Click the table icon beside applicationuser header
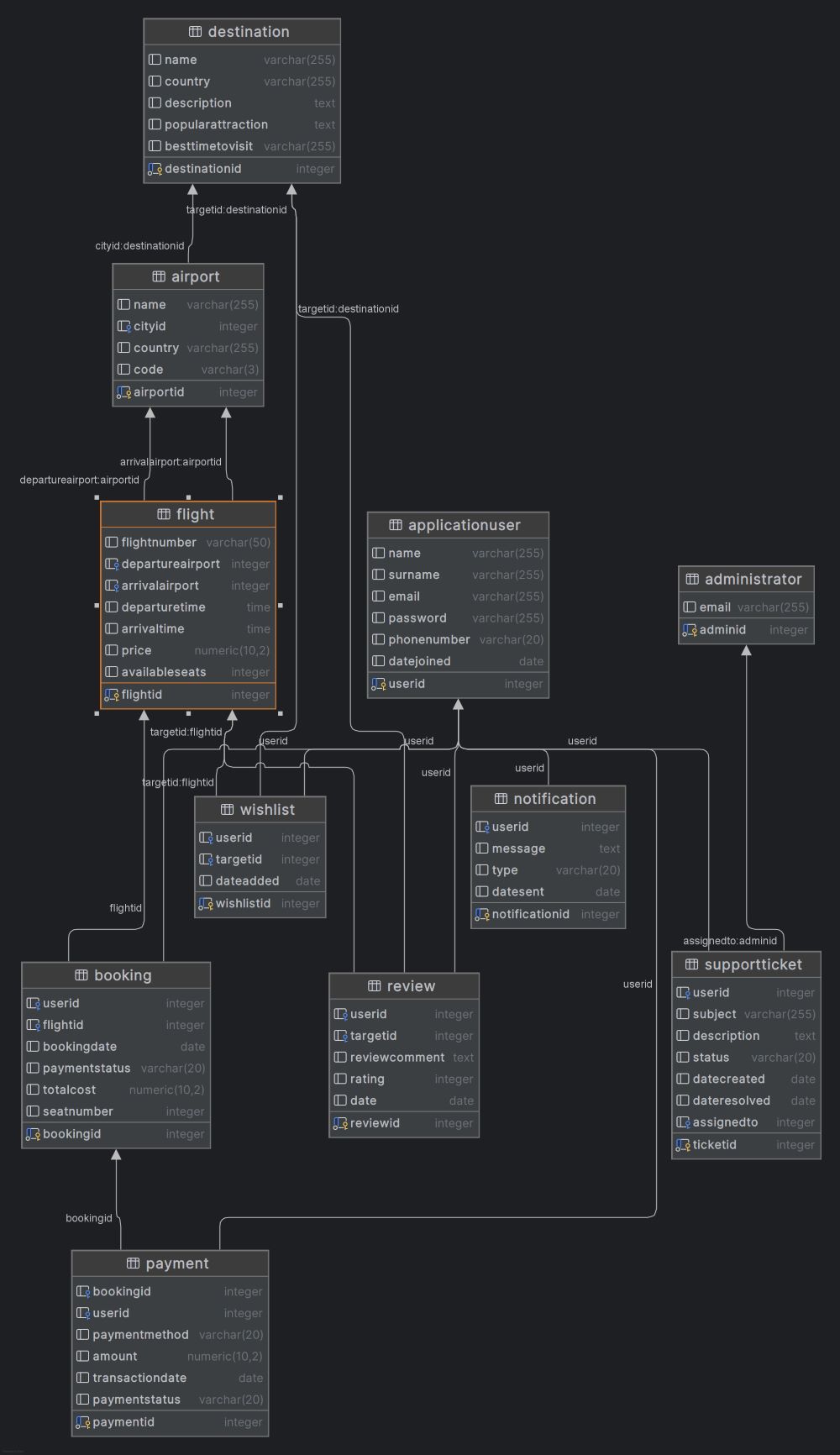 click(396, 526)
